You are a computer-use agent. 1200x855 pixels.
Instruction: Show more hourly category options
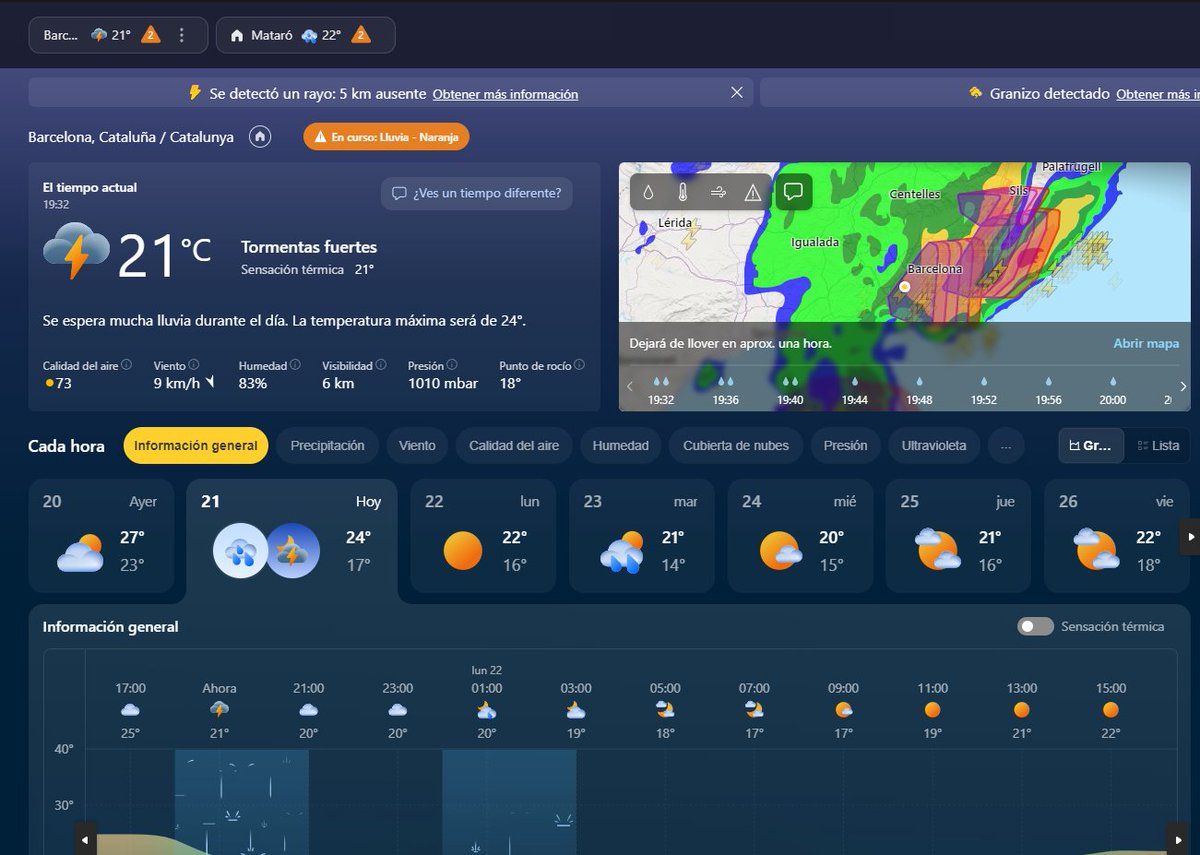click(1006, 446)
